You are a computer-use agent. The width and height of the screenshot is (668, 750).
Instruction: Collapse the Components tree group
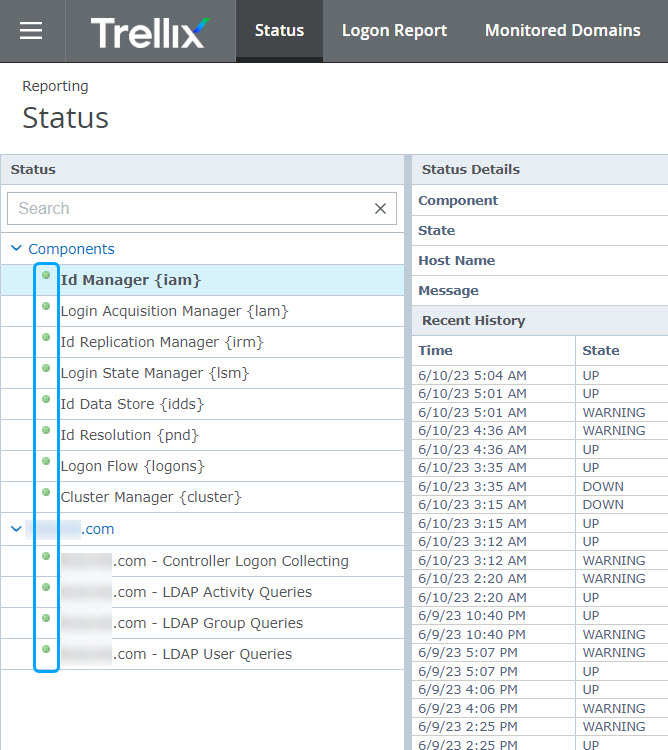pos(16,248)
